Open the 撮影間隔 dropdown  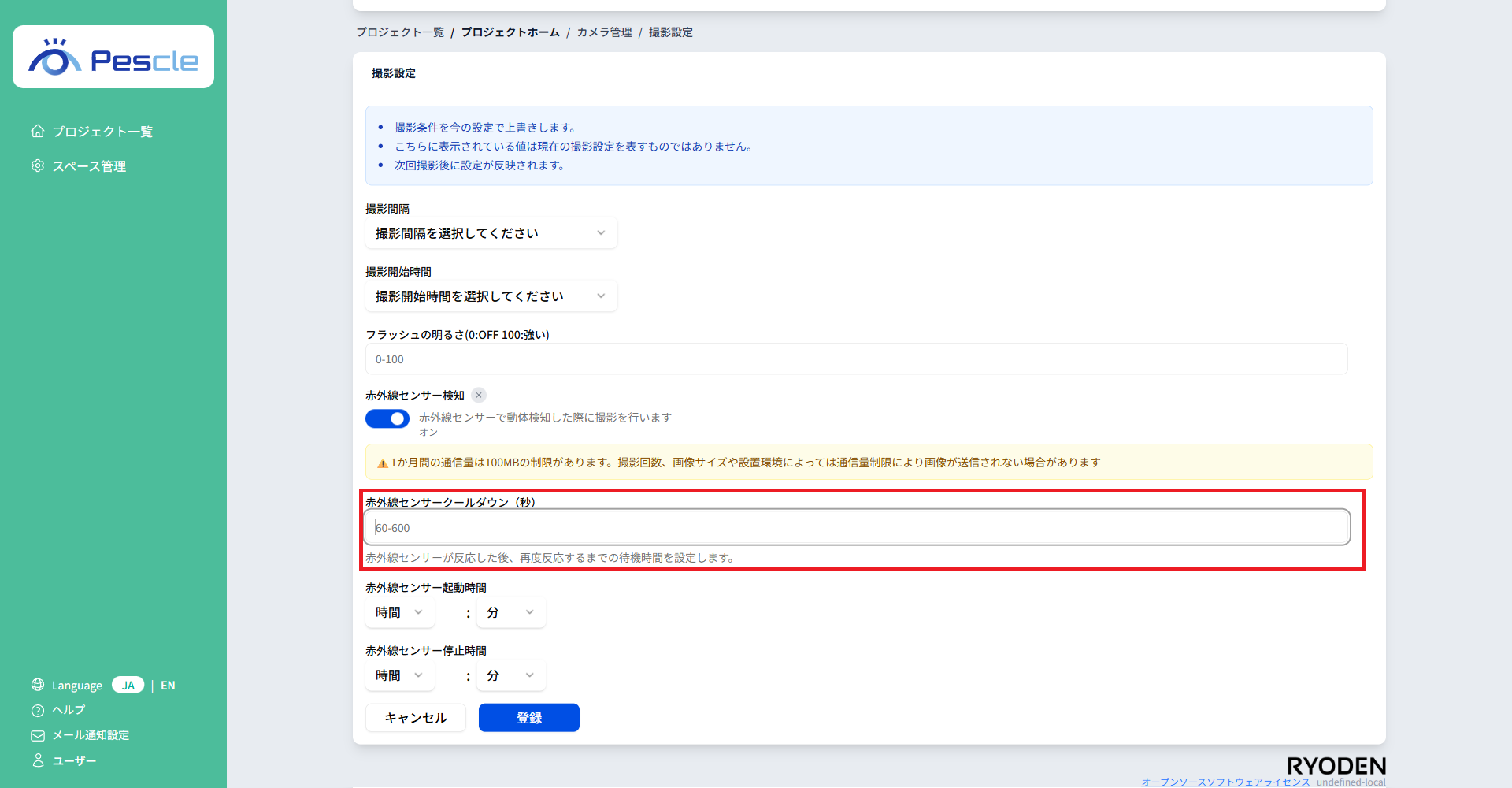point(491,233)
